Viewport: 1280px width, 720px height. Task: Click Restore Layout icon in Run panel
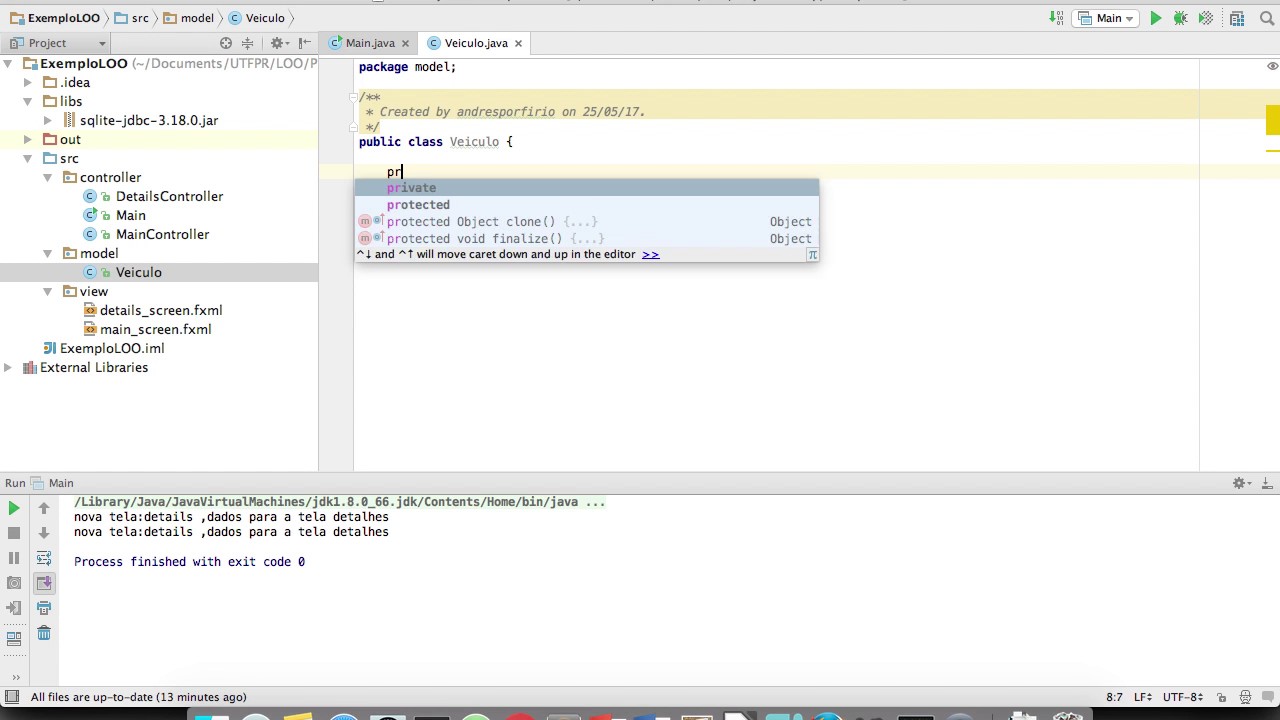pyautogui.click(x=14, y=638)
